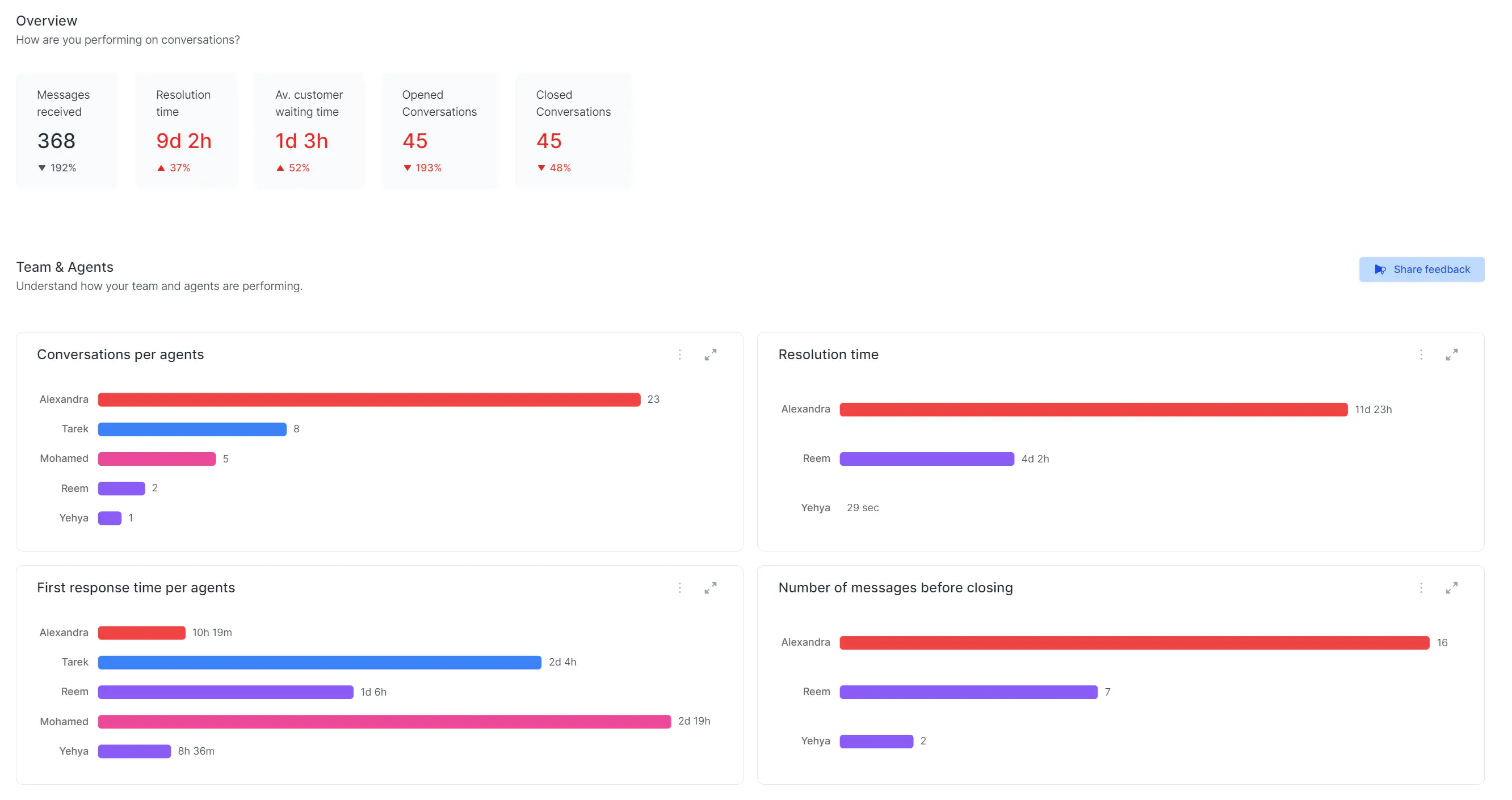The width and height of the screenshot is (1512, 800).
Task: Click the 'Conversations per agents' chart title
Action: pos(120,355)
